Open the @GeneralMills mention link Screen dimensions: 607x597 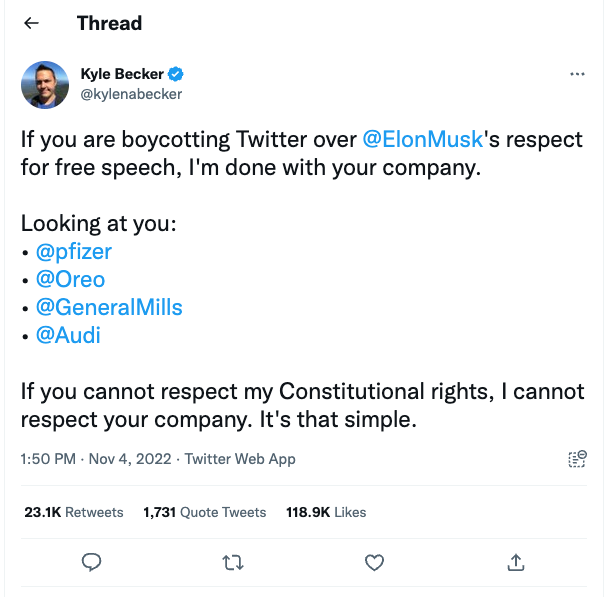tap(109, 307)
